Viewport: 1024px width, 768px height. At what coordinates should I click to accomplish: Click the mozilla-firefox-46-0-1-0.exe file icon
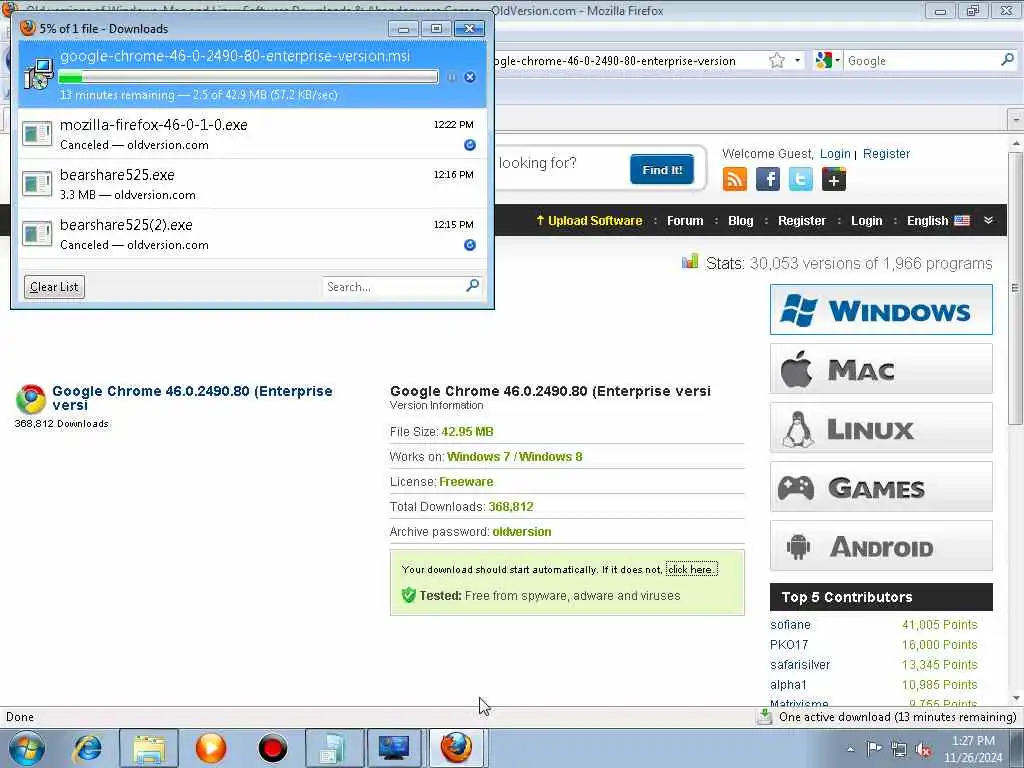(37, 133)
